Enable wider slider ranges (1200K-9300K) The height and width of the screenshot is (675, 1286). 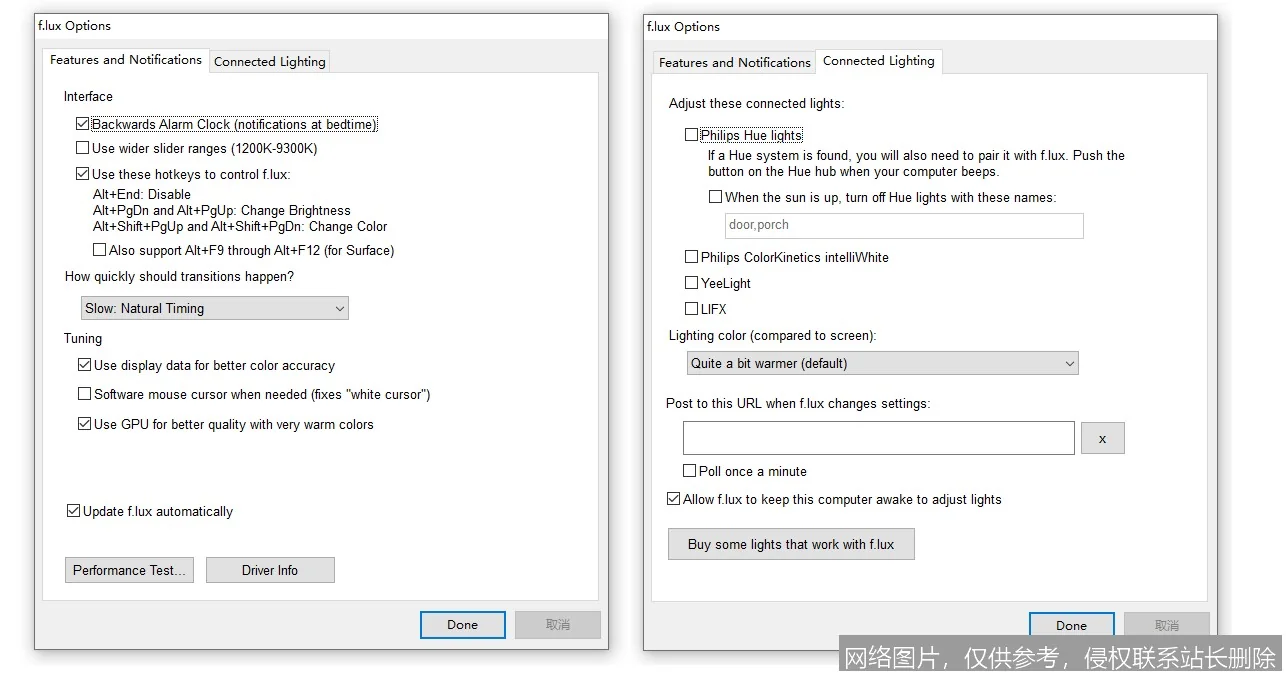point(83,148)
